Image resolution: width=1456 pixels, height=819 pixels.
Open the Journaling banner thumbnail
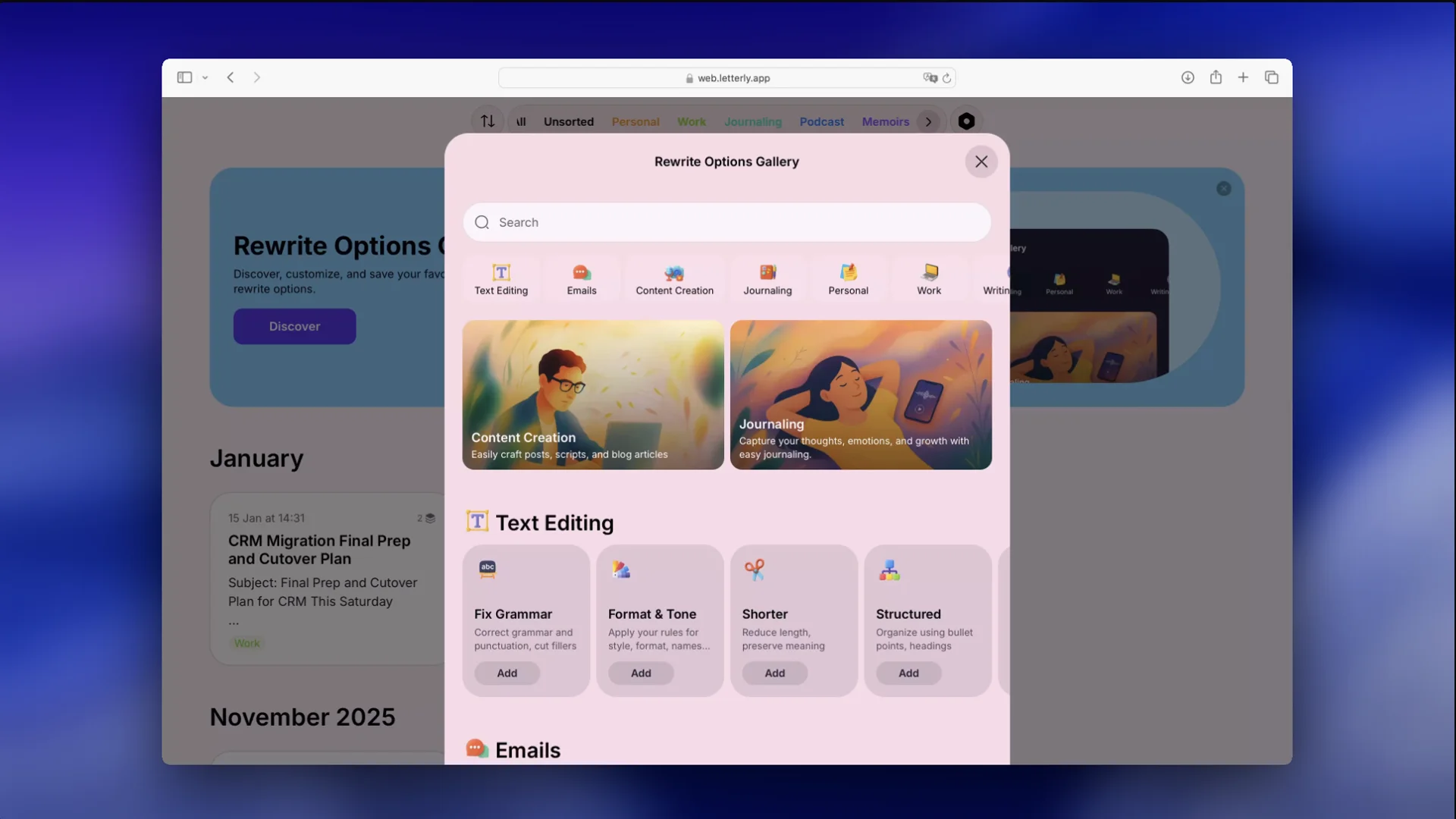861,394
